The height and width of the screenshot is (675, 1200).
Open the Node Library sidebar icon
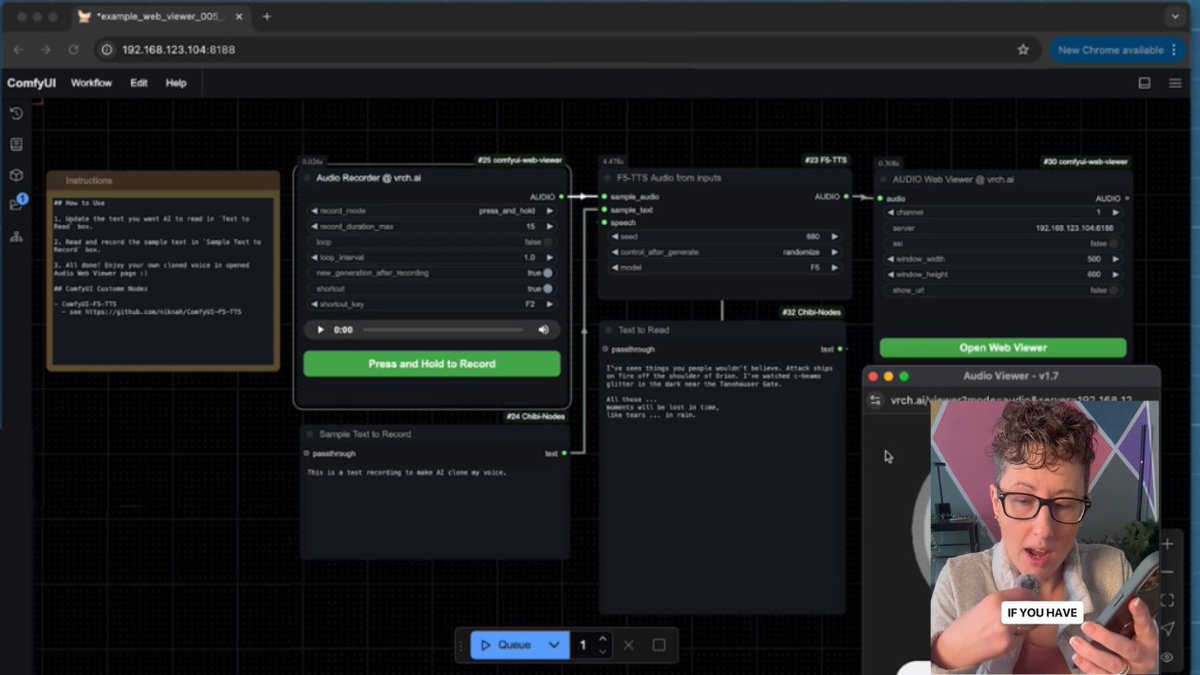tap(16, 144)
